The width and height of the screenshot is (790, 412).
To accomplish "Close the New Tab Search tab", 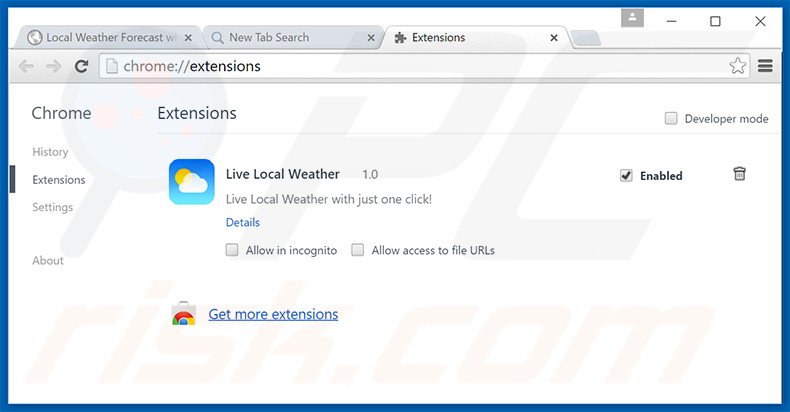I will tap(371, 38).
